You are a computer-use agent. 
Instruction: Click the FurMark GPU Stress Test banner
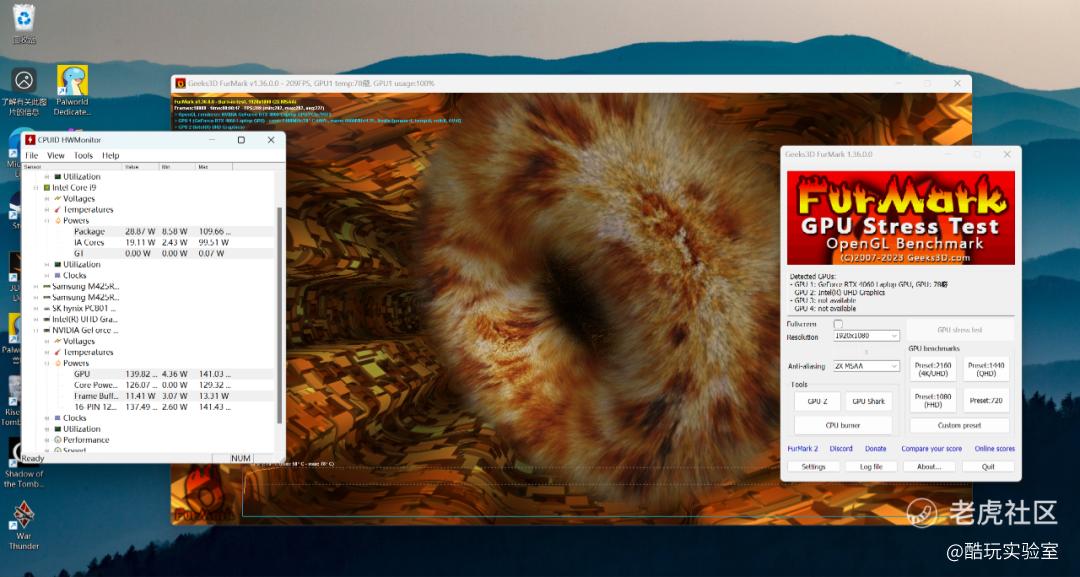[x=900, y=218]
